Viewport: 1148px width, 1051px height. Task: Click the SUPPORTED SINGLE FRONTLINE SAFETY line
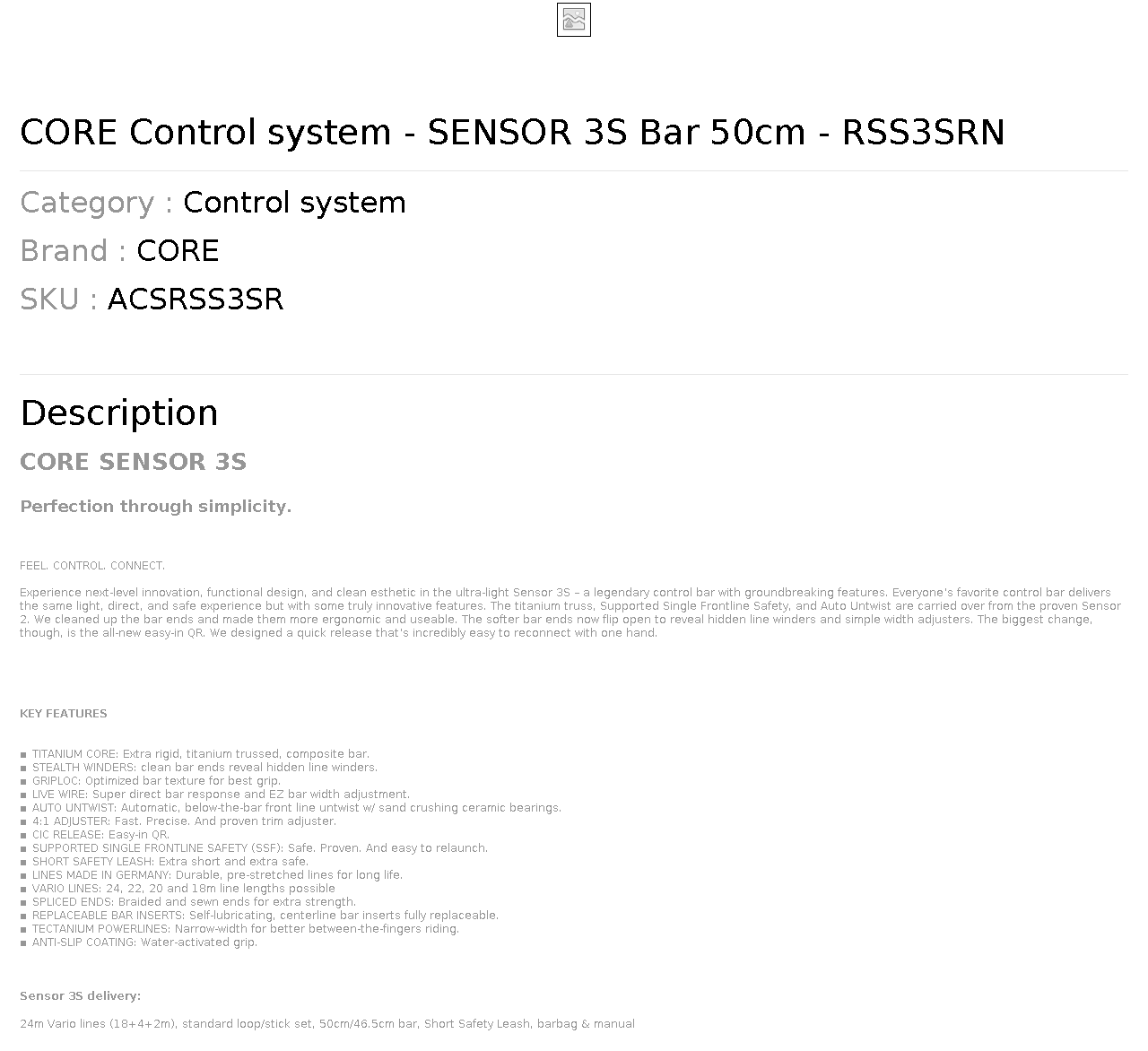[254, 848]
